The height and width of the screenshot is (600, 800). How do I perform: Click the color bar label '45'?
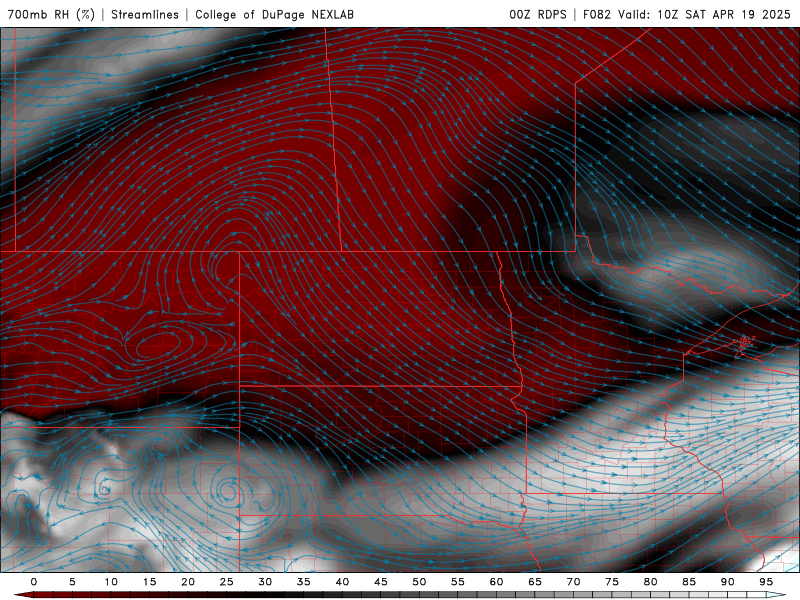coord(381,582)
